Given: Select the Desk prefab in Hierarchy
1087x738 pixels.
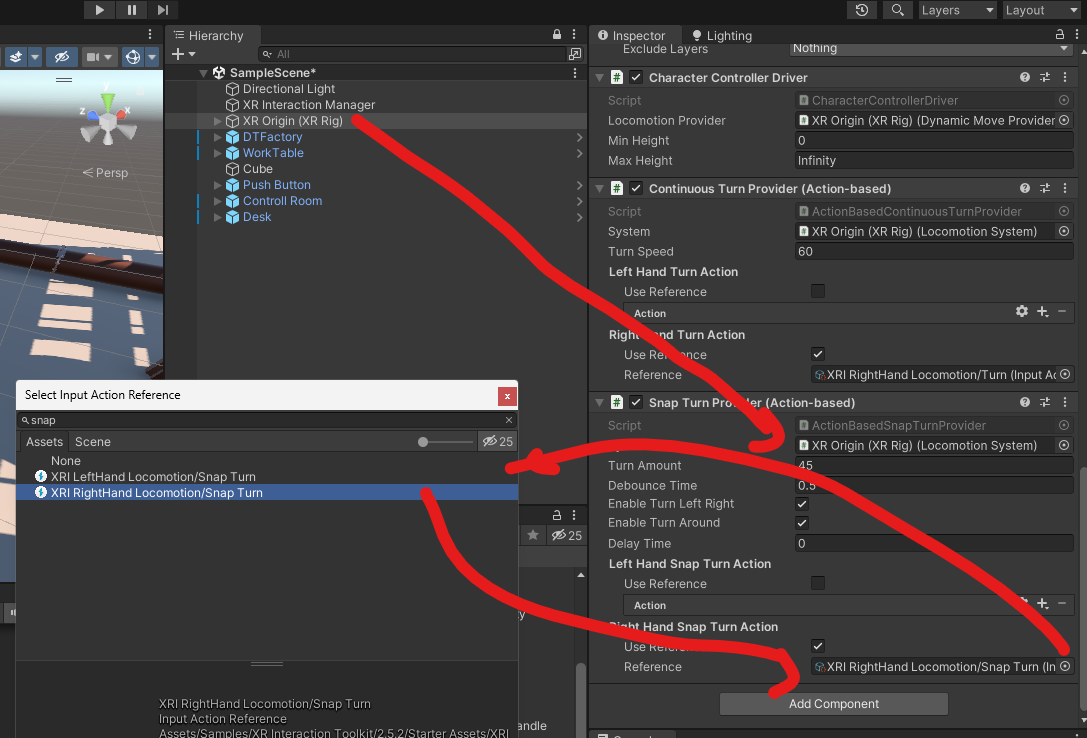Looking at the screenshot, I should coord(256,217).
